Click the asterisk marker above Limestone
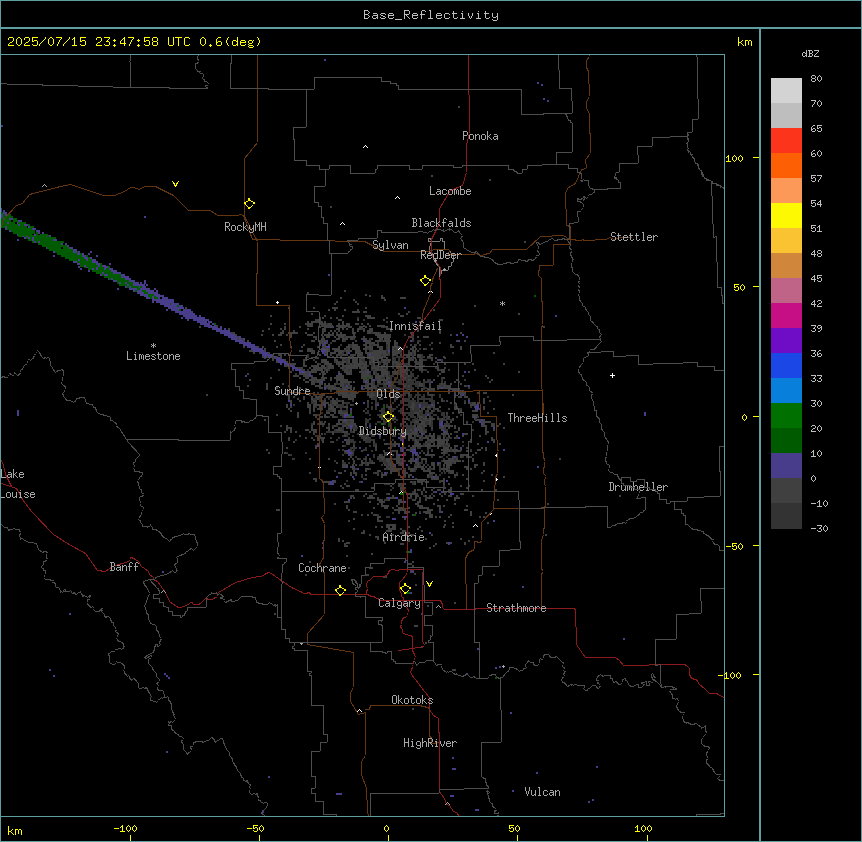The height and width of the screenshot is (842, 862). (x=153, y=346)
